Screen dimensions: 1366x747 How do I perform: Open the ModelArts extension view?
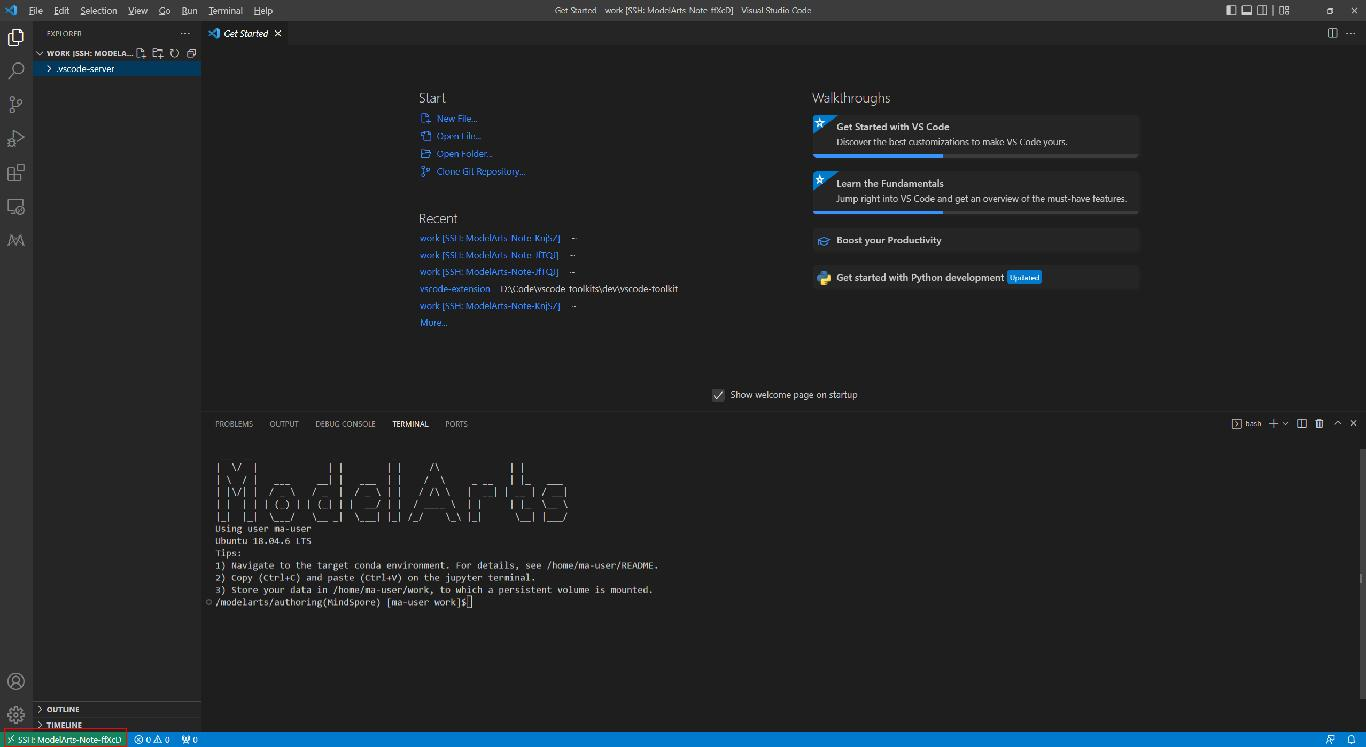[x=16, y=241]
